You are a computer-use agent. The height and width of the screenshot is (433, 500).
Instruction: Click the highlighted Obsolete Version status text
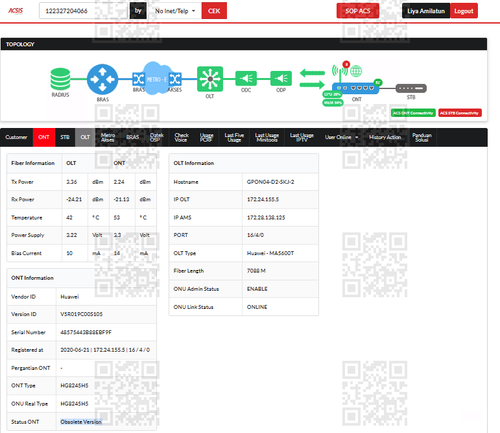point(81,422)
